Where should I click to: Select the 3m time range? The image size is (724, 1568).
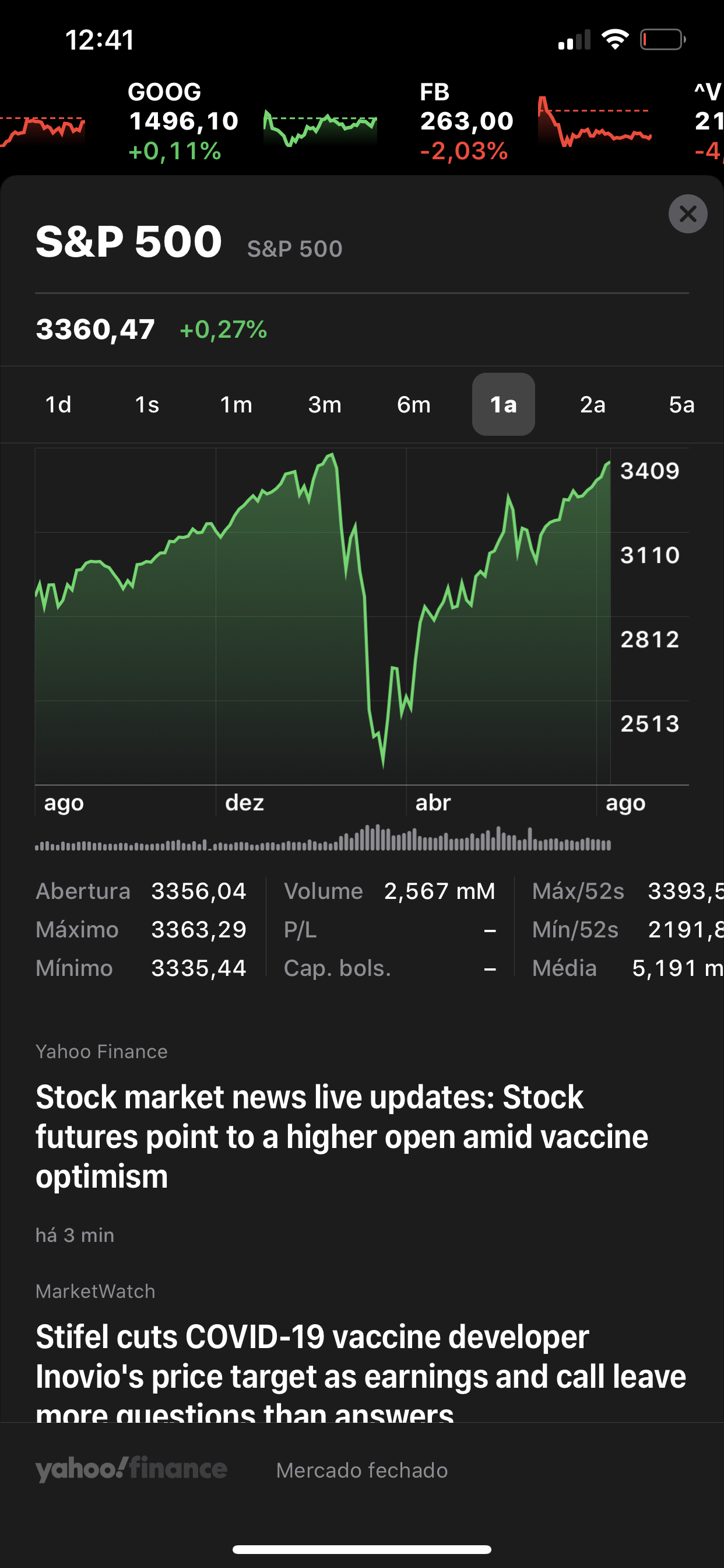click(x=325, y=405)
